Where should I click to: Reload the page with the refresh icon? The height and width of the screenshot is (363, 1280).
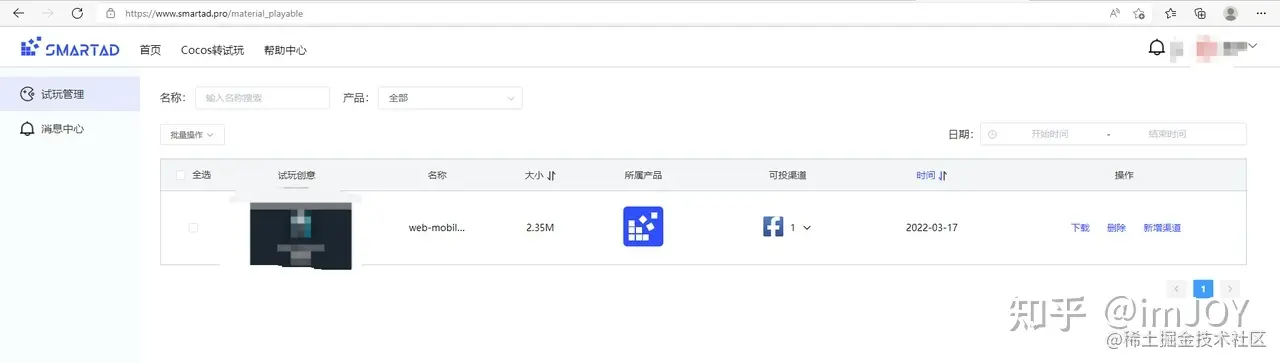(78, 14)
